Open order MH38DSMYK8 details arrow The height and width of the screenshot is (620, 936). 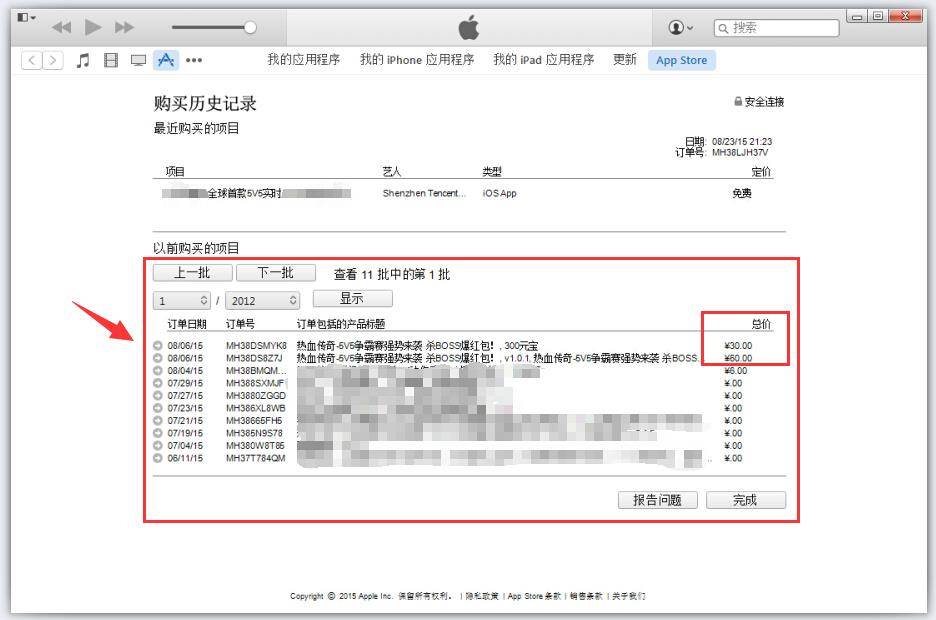click(158, 346)
